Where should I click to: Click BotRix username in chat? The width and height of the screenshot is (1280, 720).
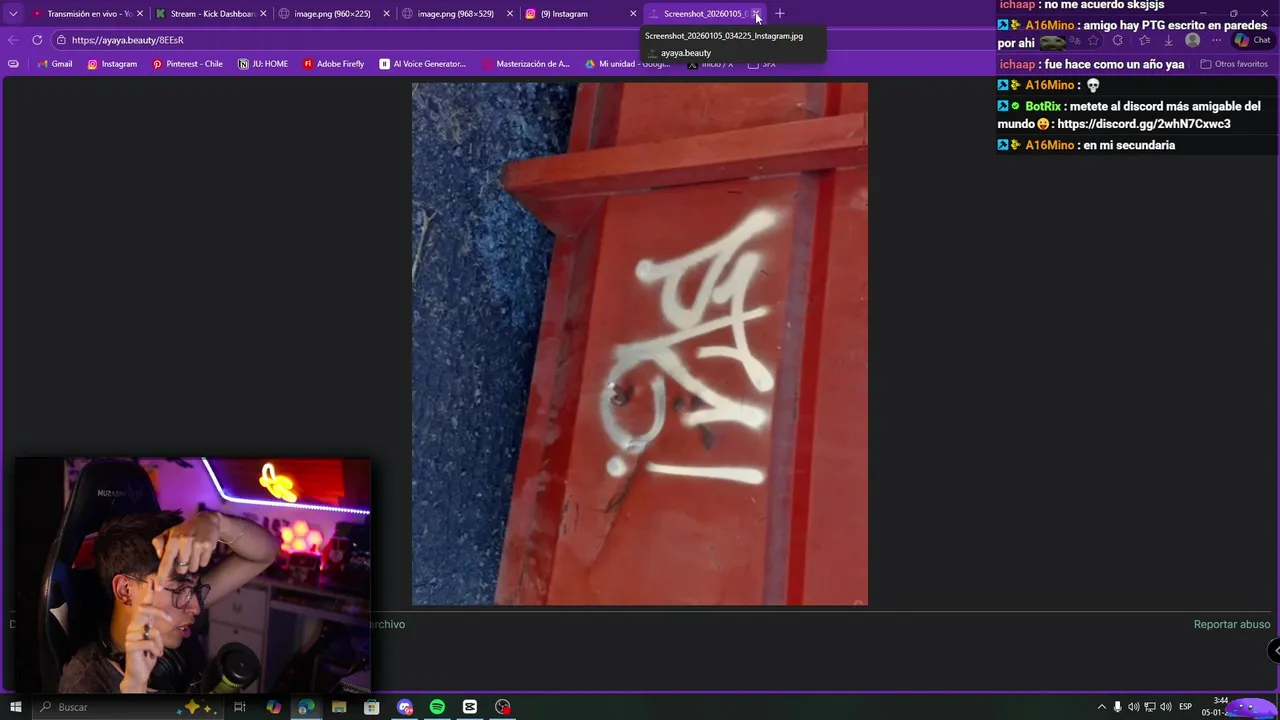pos(1043,106)
